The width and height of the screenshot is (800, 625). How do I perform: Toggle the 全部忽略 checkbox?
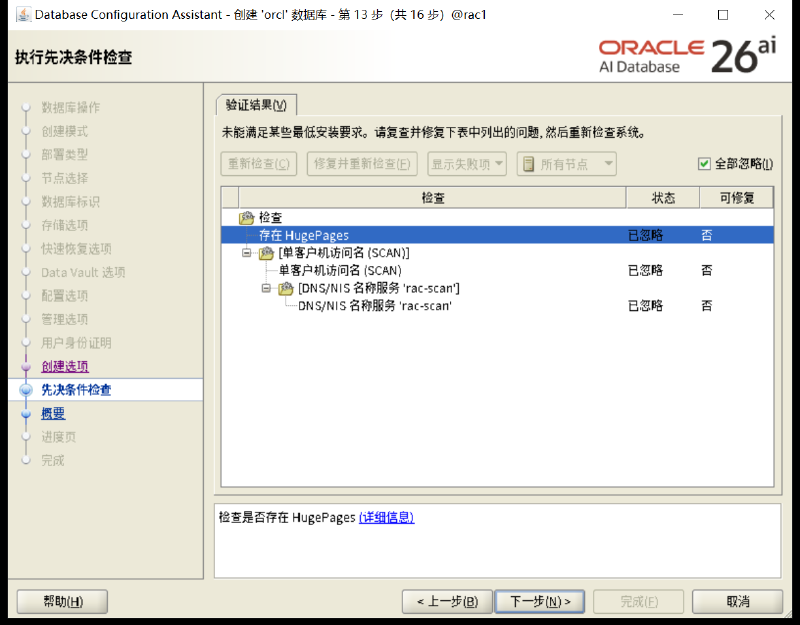[704, 164]
